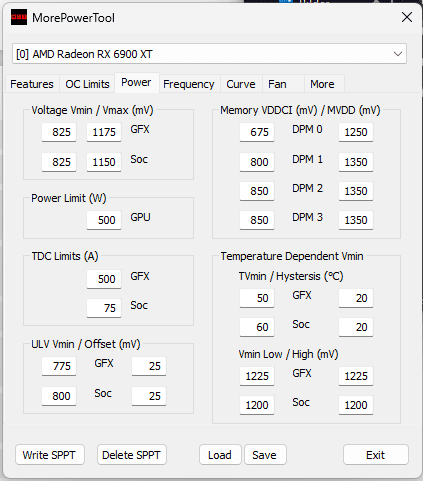
Task: Edit the GFX Hysteresis 20 field
Action: point(356,298)
